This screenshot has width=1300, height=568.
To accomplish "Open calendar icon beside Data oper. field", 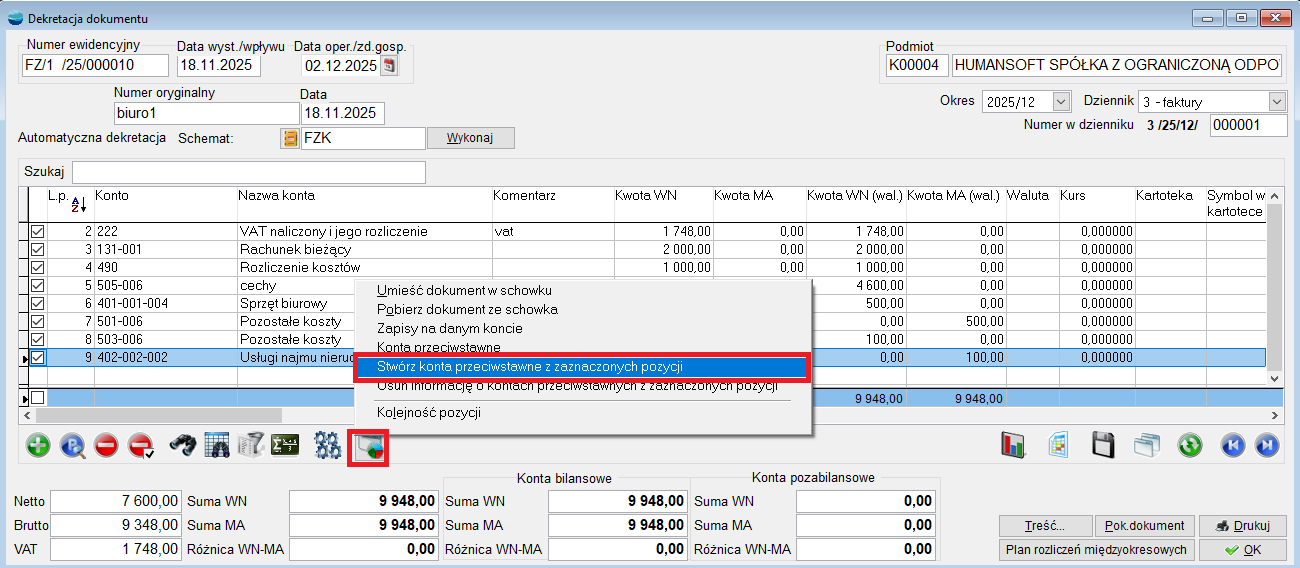I will click(390, 66).
